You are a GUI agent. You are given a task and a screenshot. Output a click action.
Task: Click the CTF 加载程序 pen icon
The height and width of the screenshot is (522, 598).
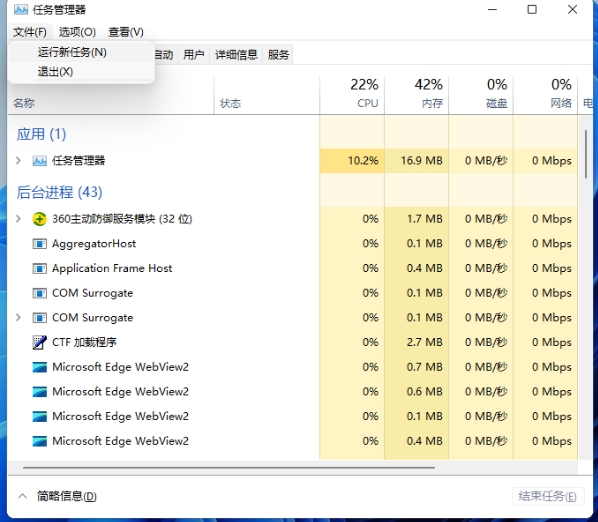(39, 342)
